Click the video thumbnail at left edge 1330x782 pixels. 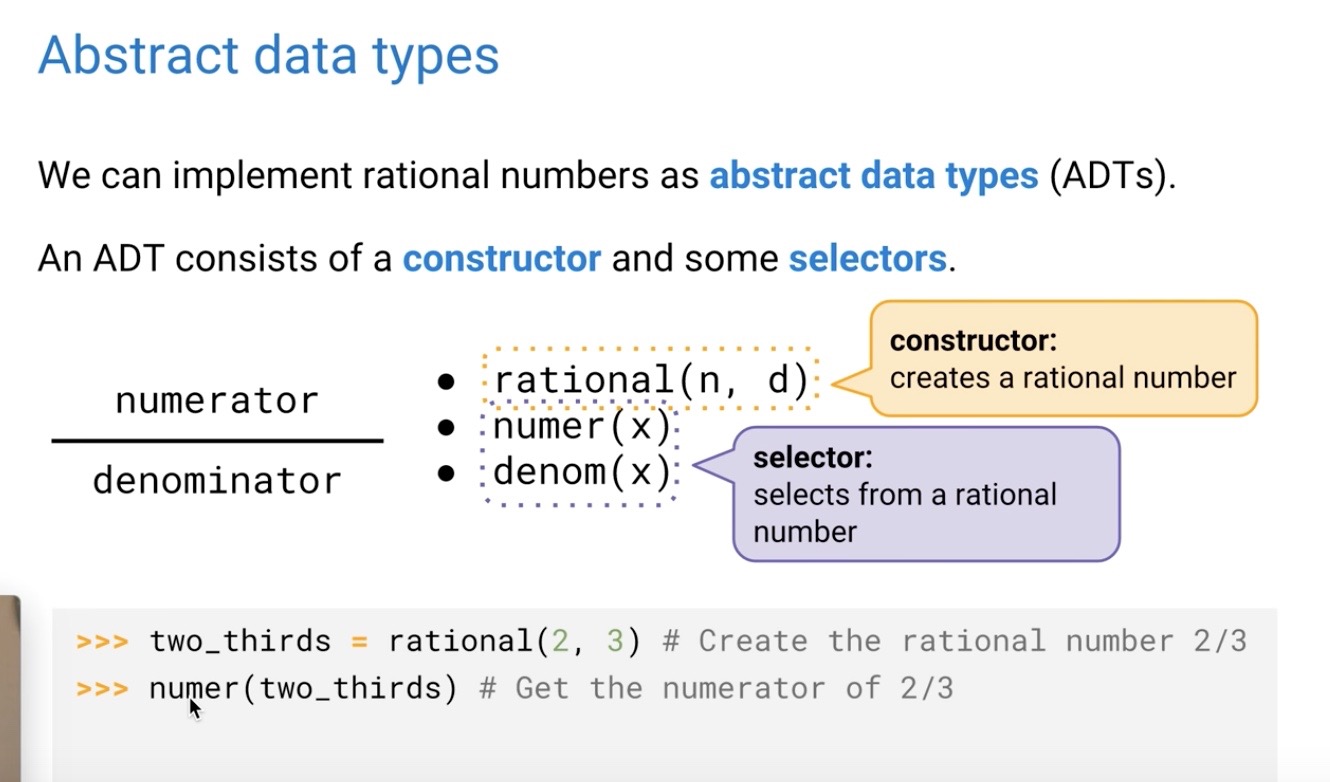coord(9,688)
